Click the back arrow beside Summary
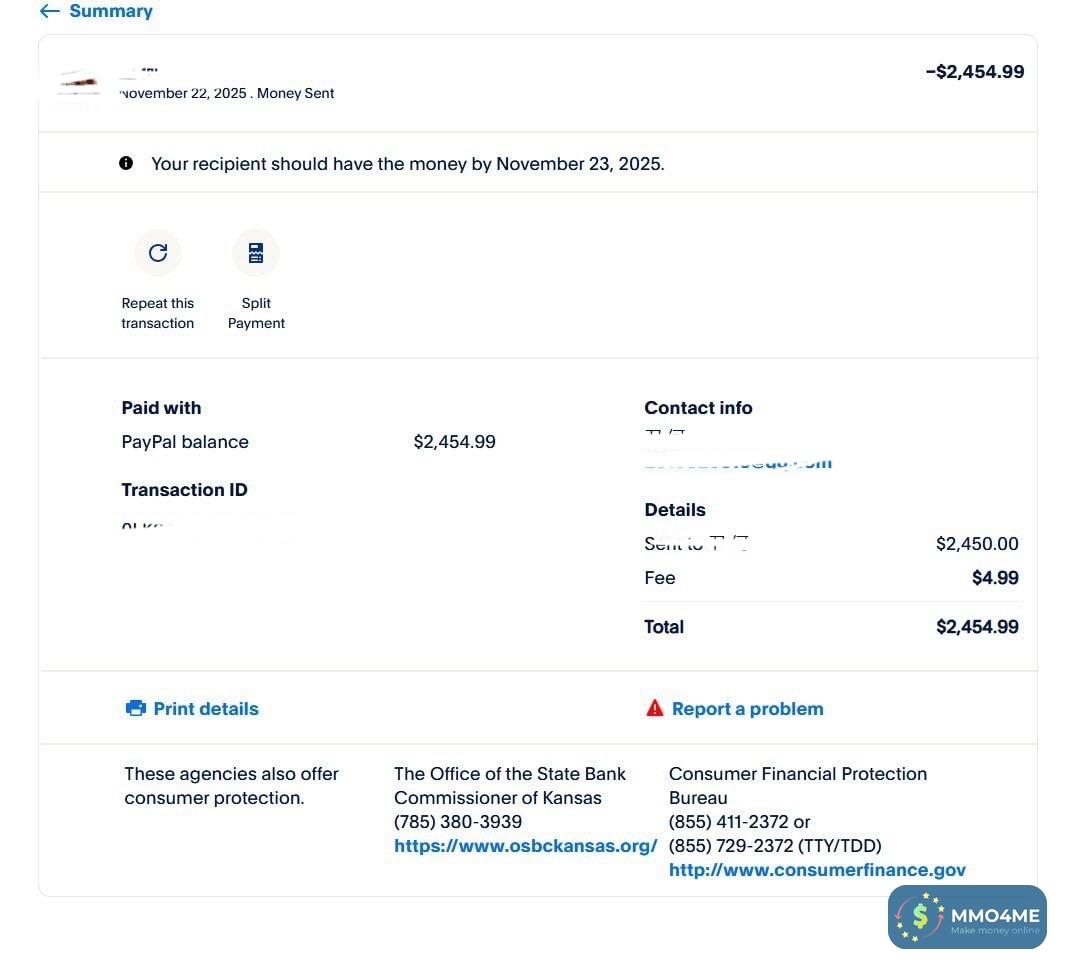The image size is (1066, 968). click(49, 12)
